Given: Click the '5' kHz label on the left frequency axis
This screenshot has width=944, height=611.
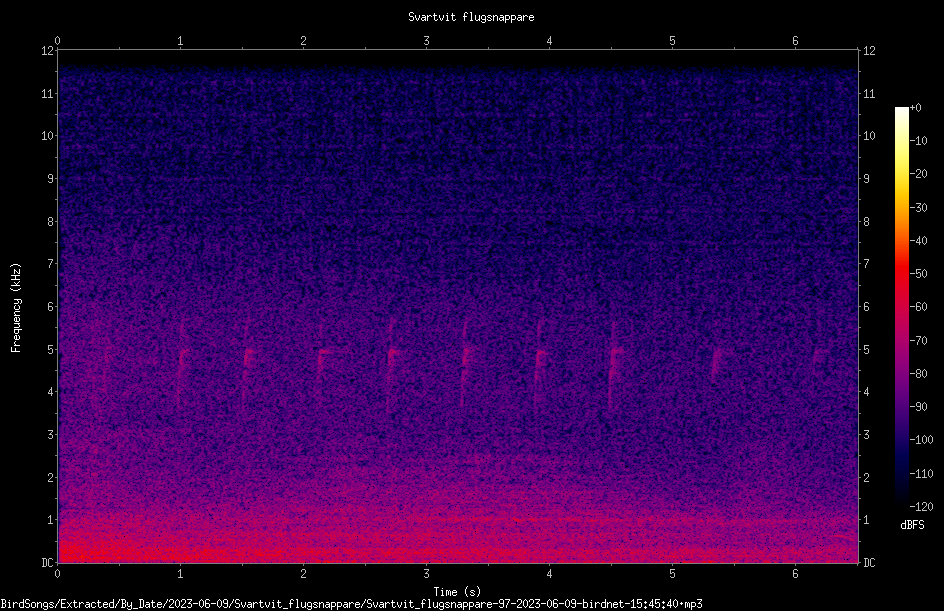Looking at the screenshot, I should (51, 350).
